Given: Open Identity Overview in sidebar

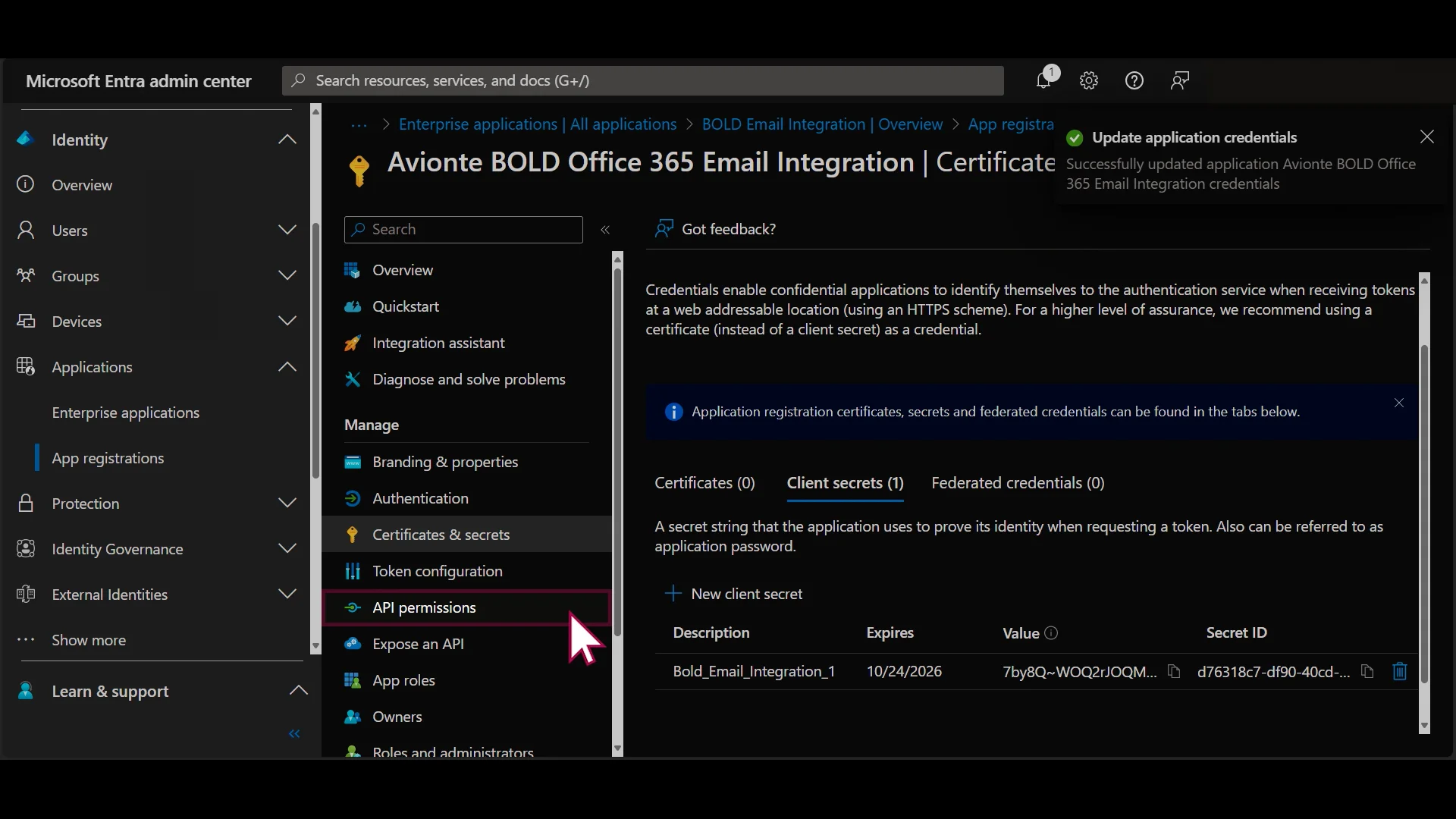Looking at the screenshot, I should [x=82, y=186].
